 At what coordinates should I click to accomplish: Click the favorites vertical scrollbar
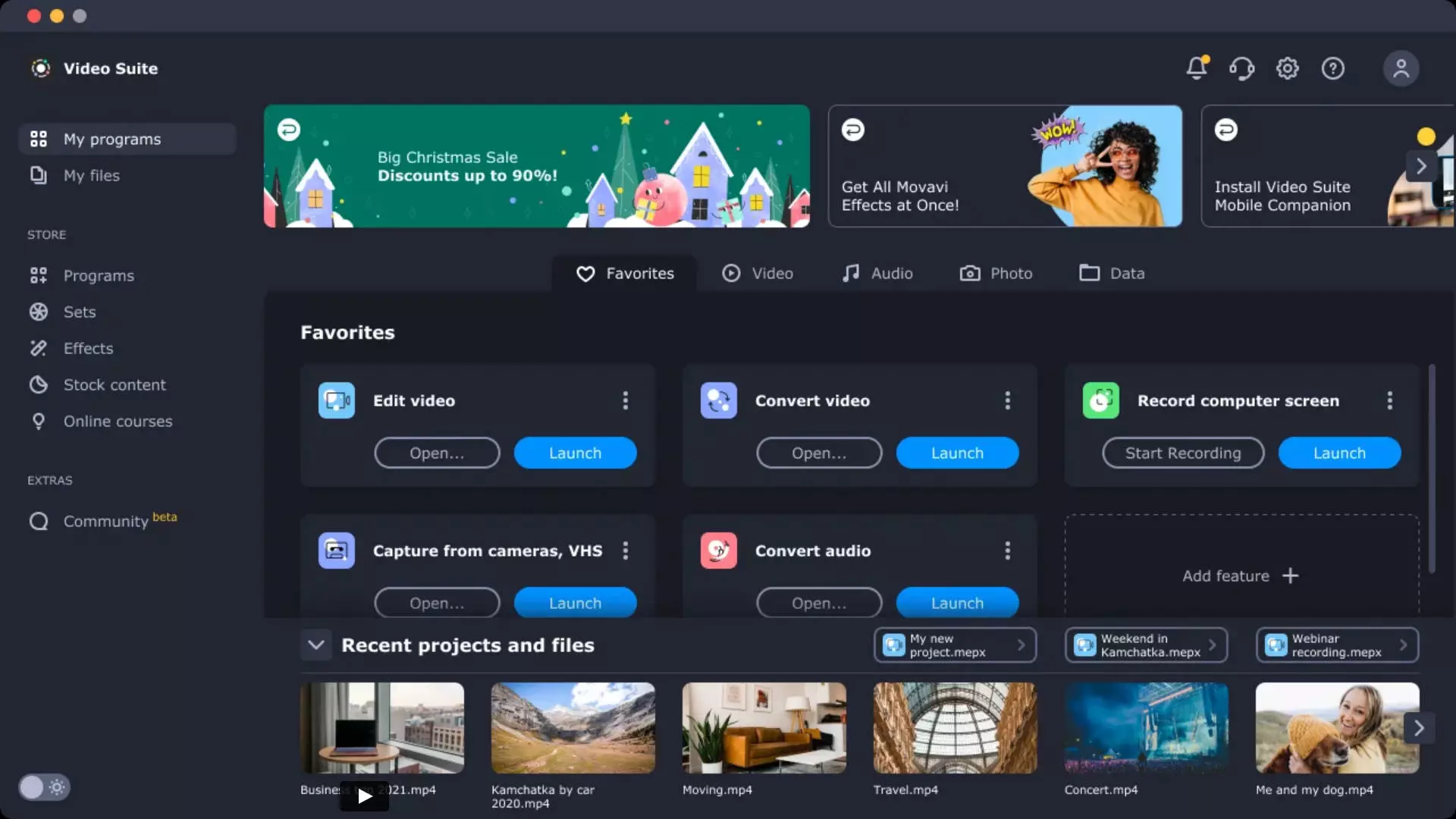1432,469
